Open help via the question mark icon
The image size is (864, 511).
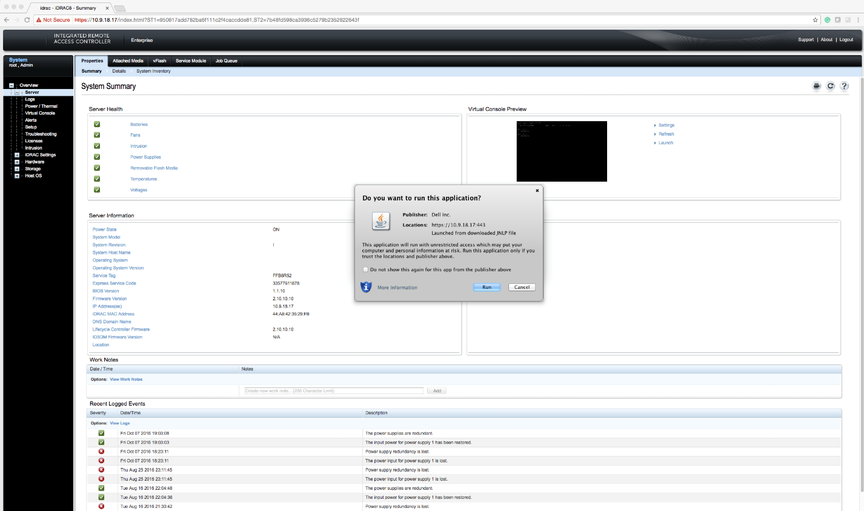pos(844,87)
